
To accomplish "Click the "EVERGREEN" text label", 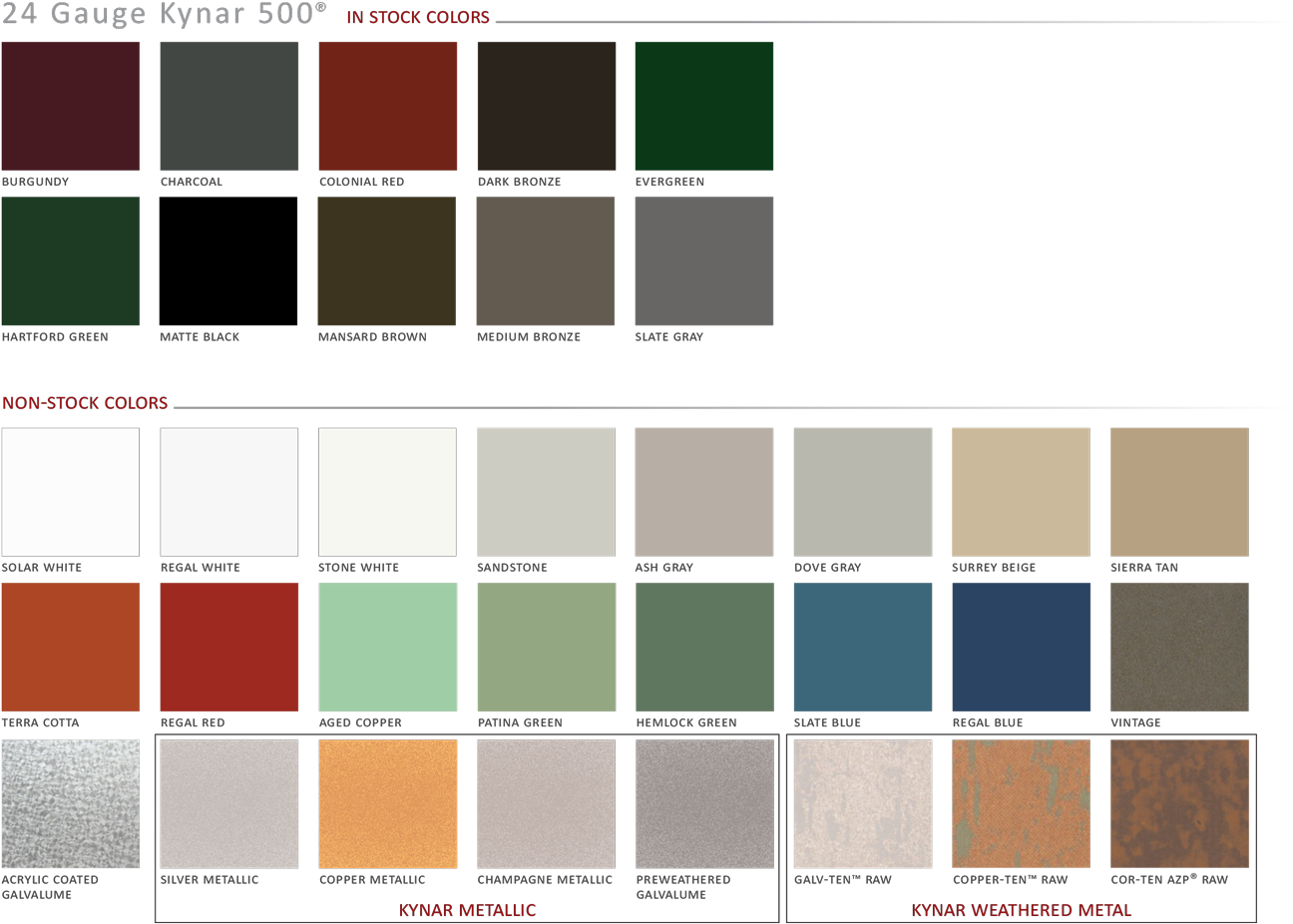I will tap(669, 182).
